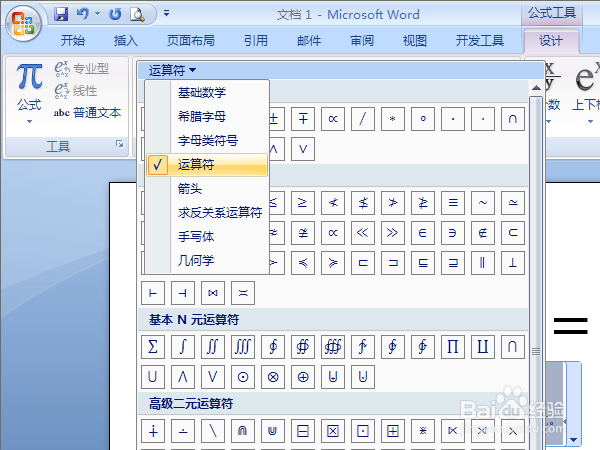Image resolution: width=600 pixels, height=450 pixels.
Task: Insert the bowtie ⋈ symbol
Action: pyautogui.click(x=213, y=293)
